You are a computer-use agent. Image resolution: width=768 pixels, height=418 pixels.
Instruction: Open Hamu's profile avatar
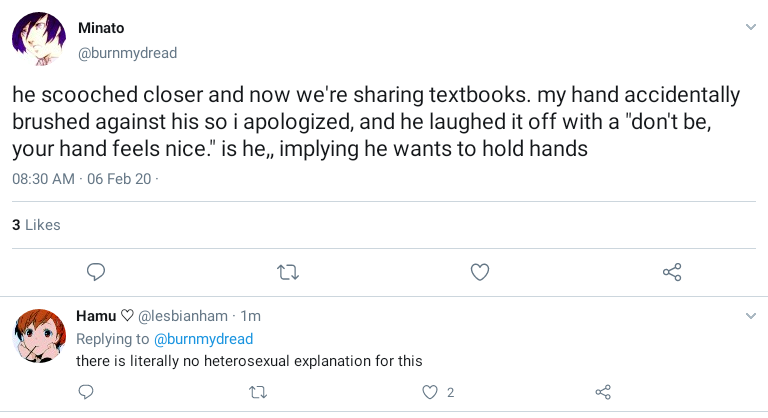pyautogui.click(x=40, y=336)
